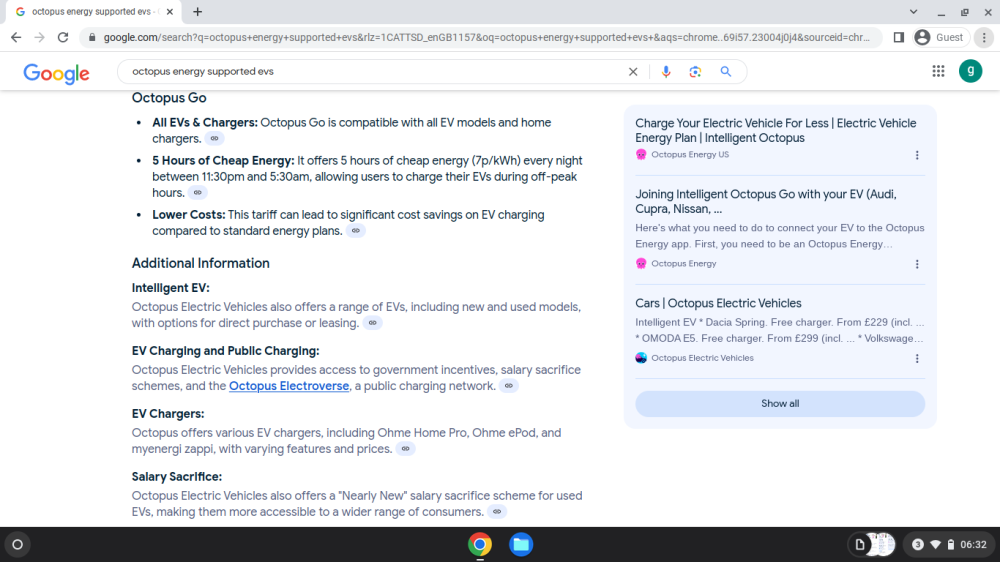Open source link after Salary Sacrifice paragraph
Image resolution: width=1000 pixels, height=562 pixels.
(x=497, y=512)
